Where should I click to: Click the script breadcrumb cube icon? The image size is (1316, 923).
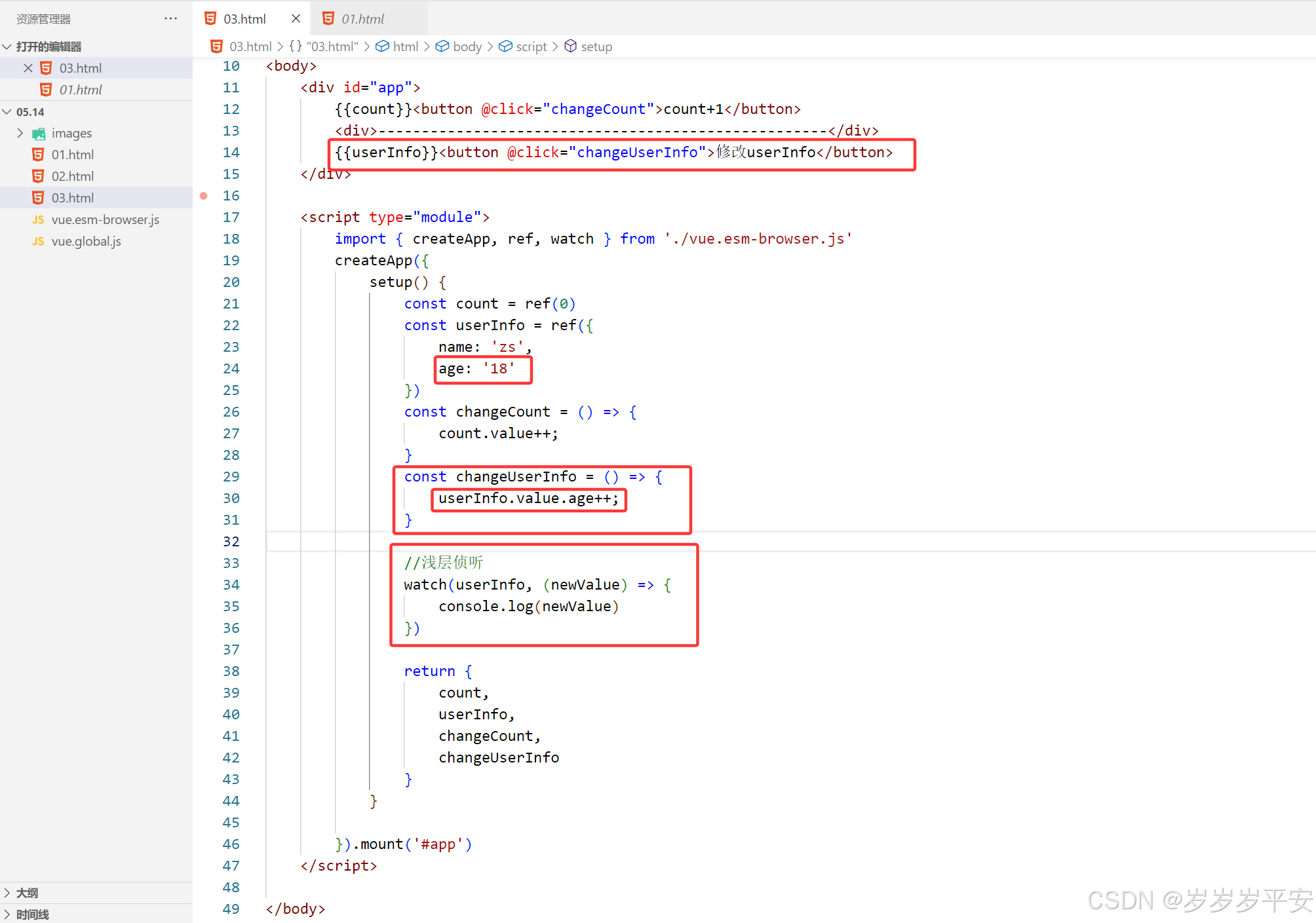pos(505,47)
